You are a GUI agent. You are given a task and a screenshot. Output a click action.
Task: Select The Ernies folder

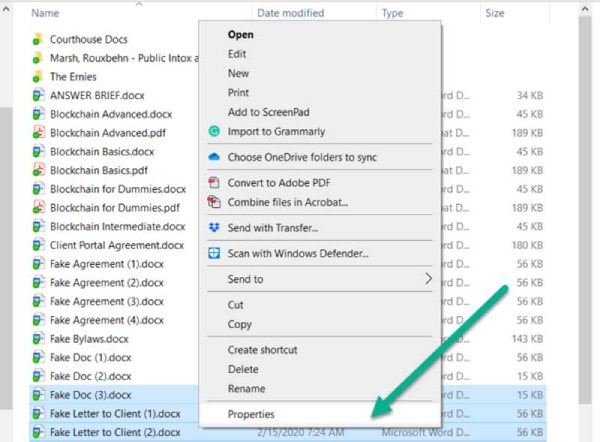(72, 77)
